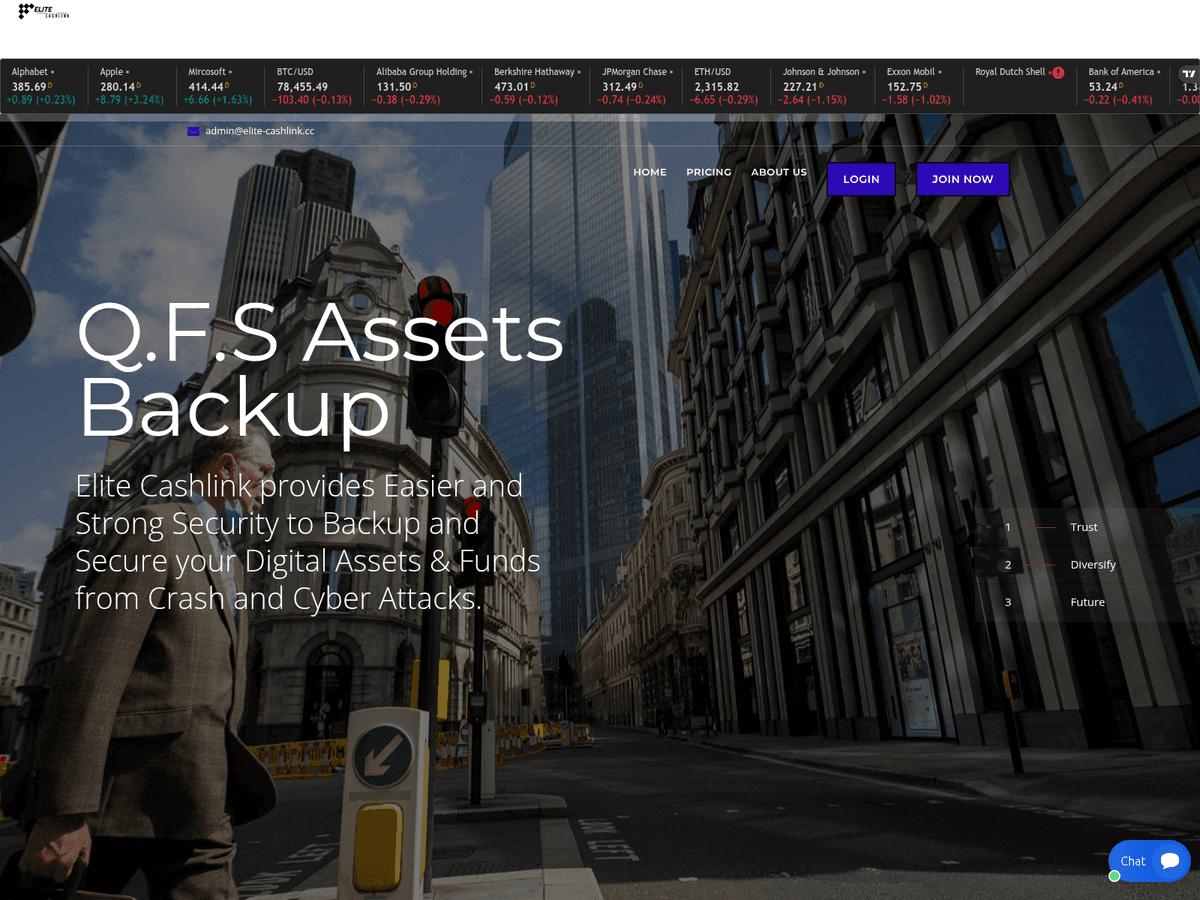Open the ETH/USD ticker quote
Viewport: 1200px width, 900px height.
click(728, 86)
